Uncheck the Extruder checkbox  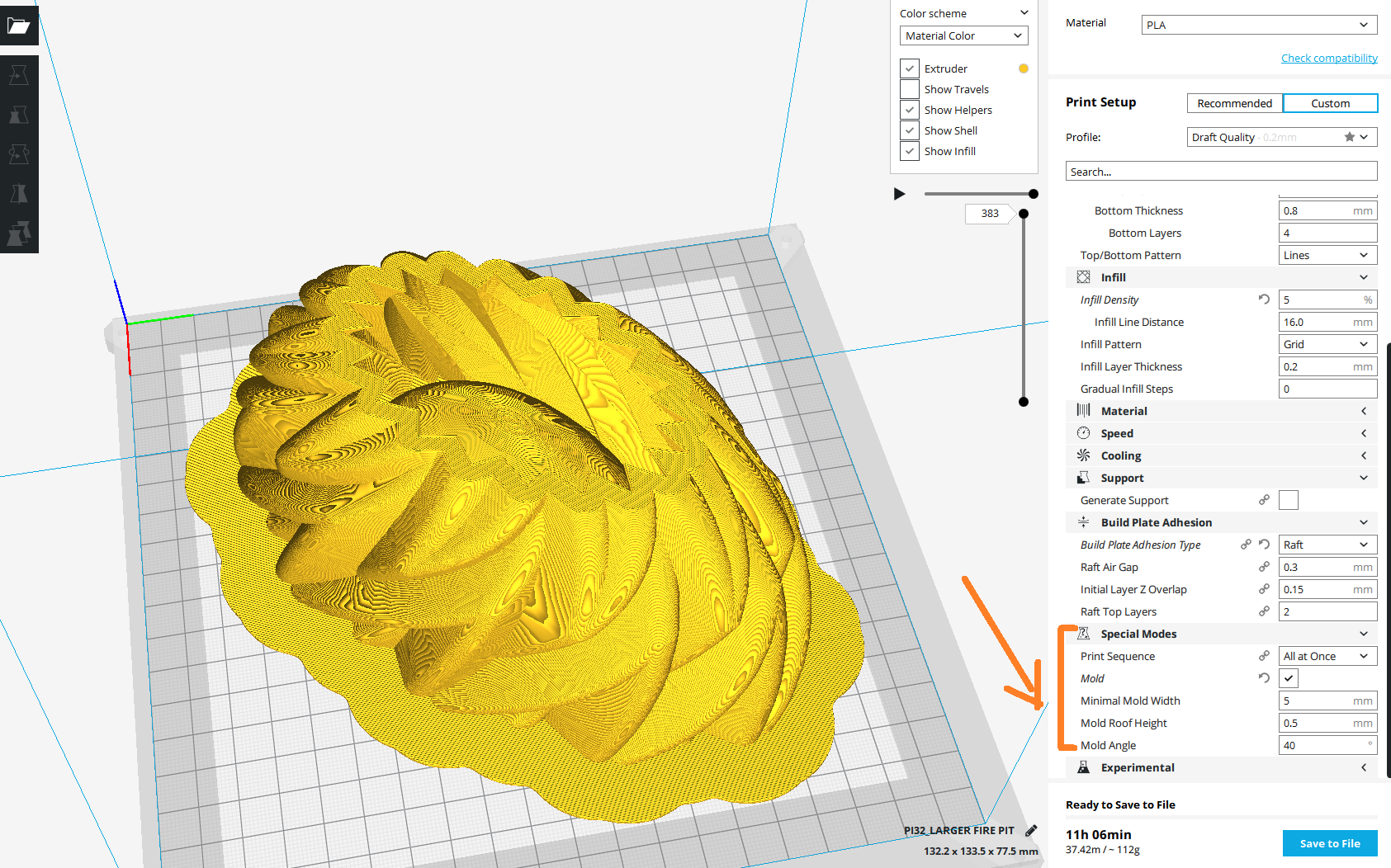tap(910, 68)
